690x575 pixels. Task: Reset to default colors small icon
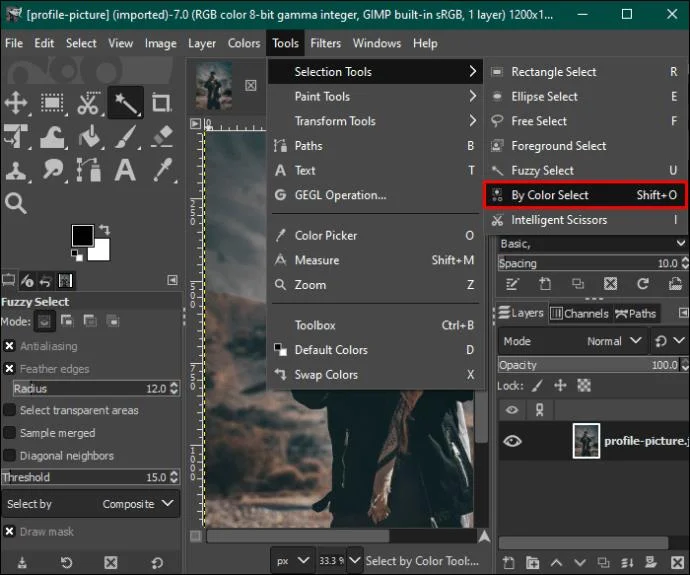tap(77, 255)
